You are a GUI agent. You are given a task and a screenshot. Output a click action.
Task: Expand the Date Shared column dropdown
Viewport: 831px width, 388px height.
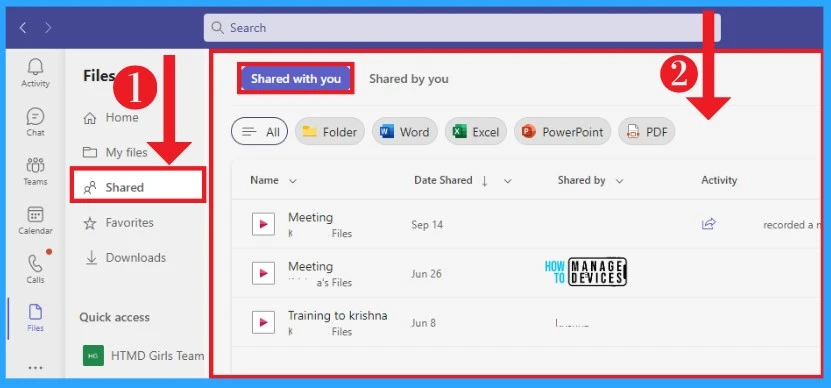pyautogui.click(x=508, y=181)
